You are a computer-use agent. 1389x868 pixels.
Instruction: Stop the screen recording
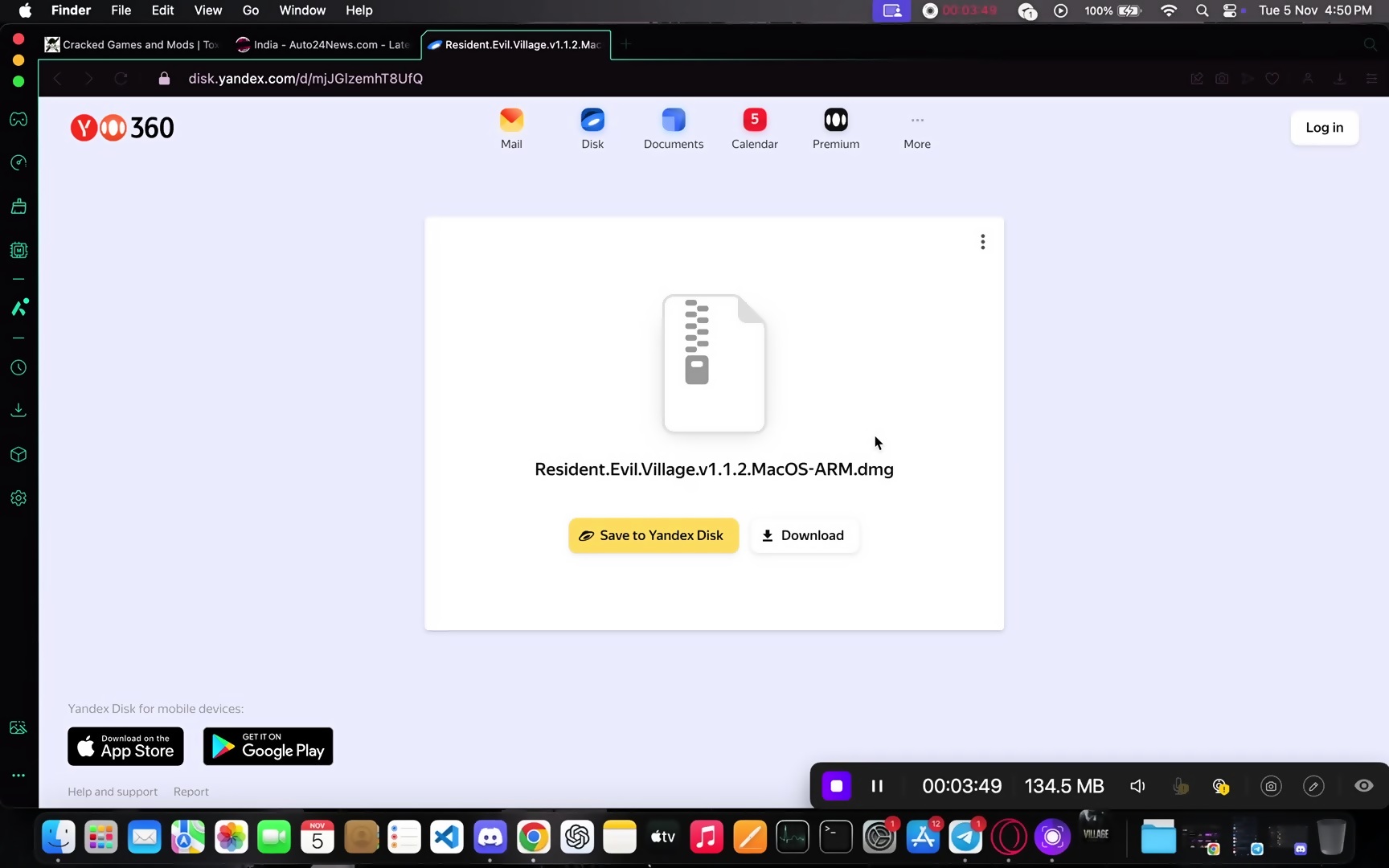tap(836, 786)
